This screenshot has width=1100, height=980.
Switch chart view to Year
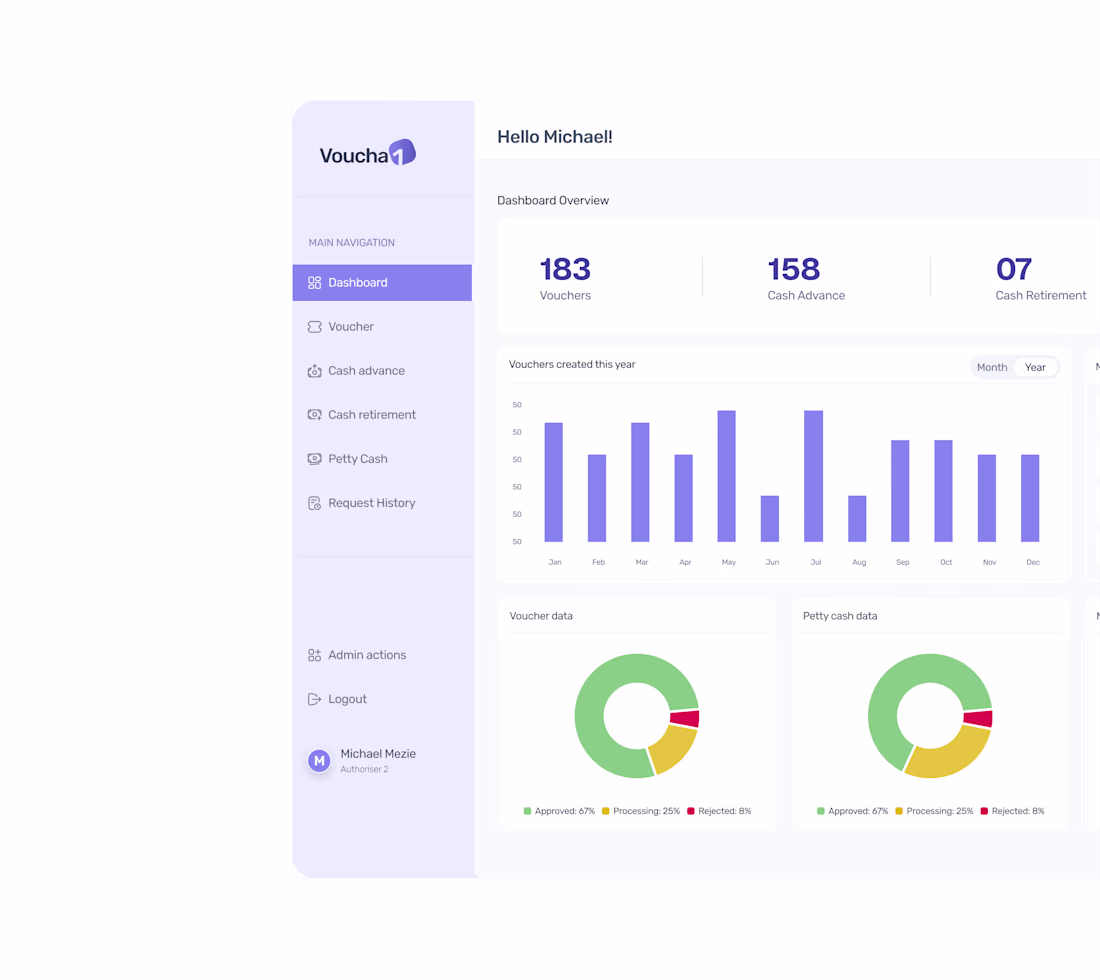pyautogui.click(x=1035, y=368)
